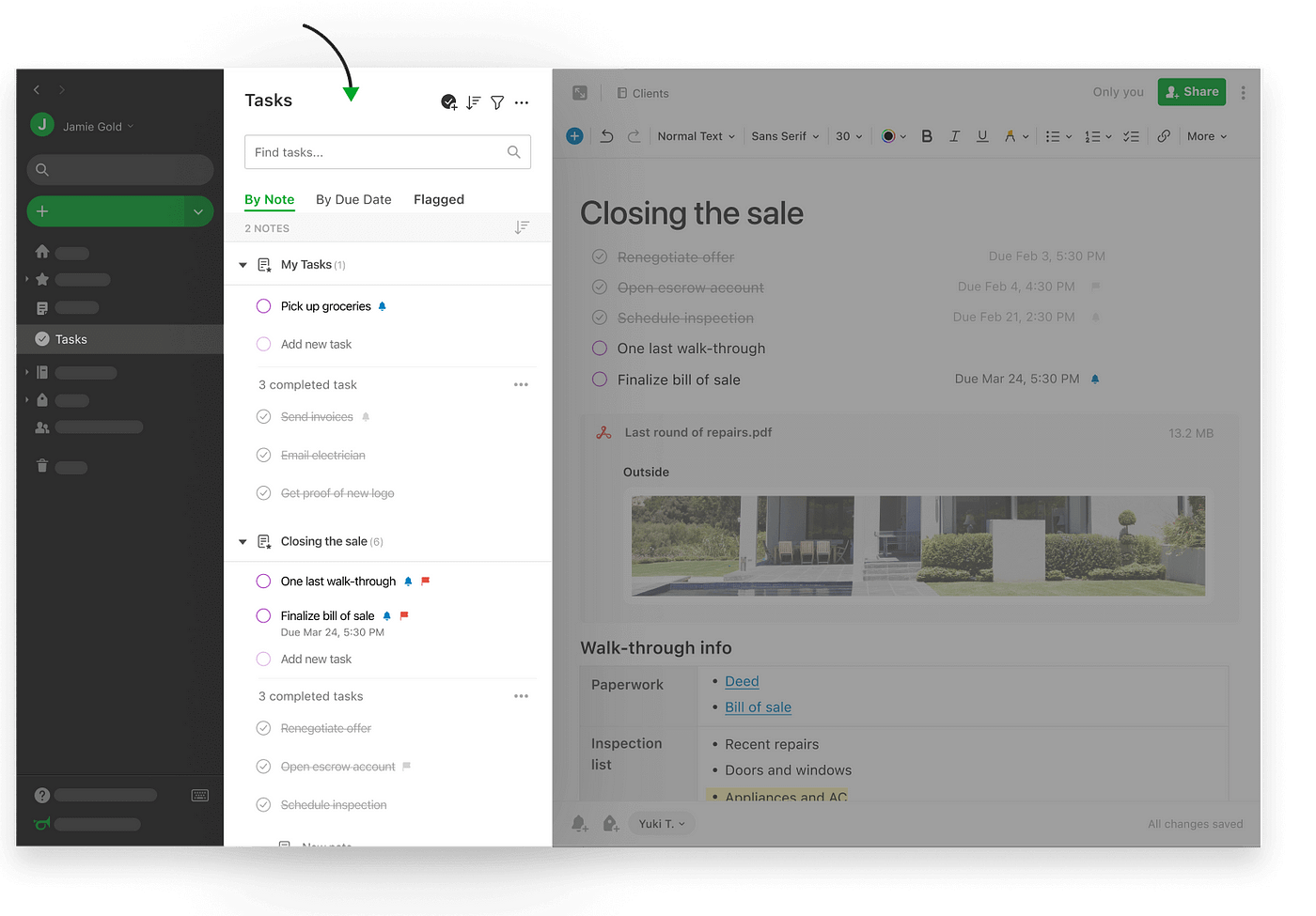The width and height of the screenshot is (1316, 916).
Task: Switch to the By Due Date tab
Action: click(353, 199)
